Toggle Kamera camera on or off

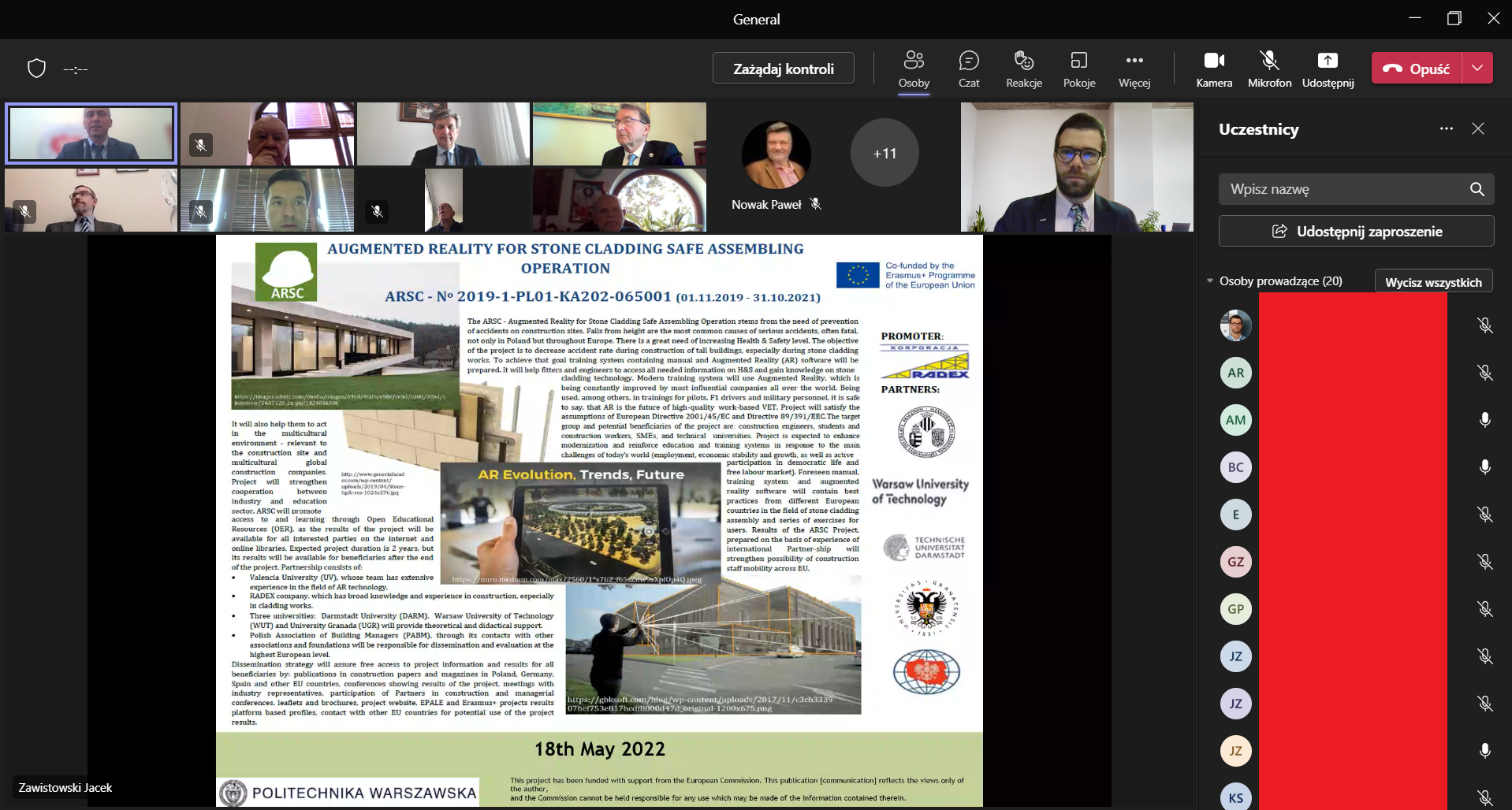click(x=1213, y=69)
